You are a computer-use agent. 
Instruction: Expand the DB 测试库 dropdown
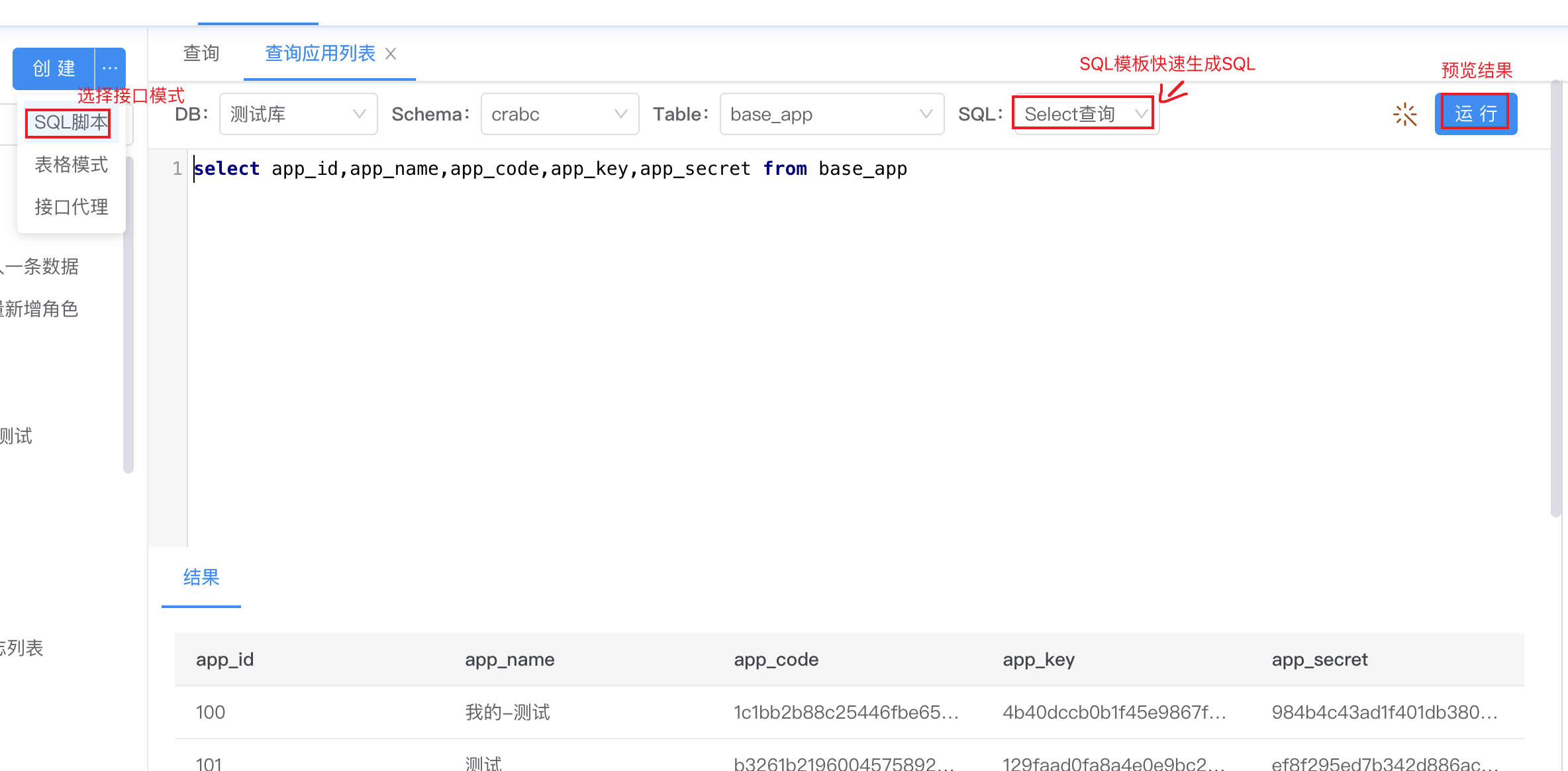[x=298, y=115]
